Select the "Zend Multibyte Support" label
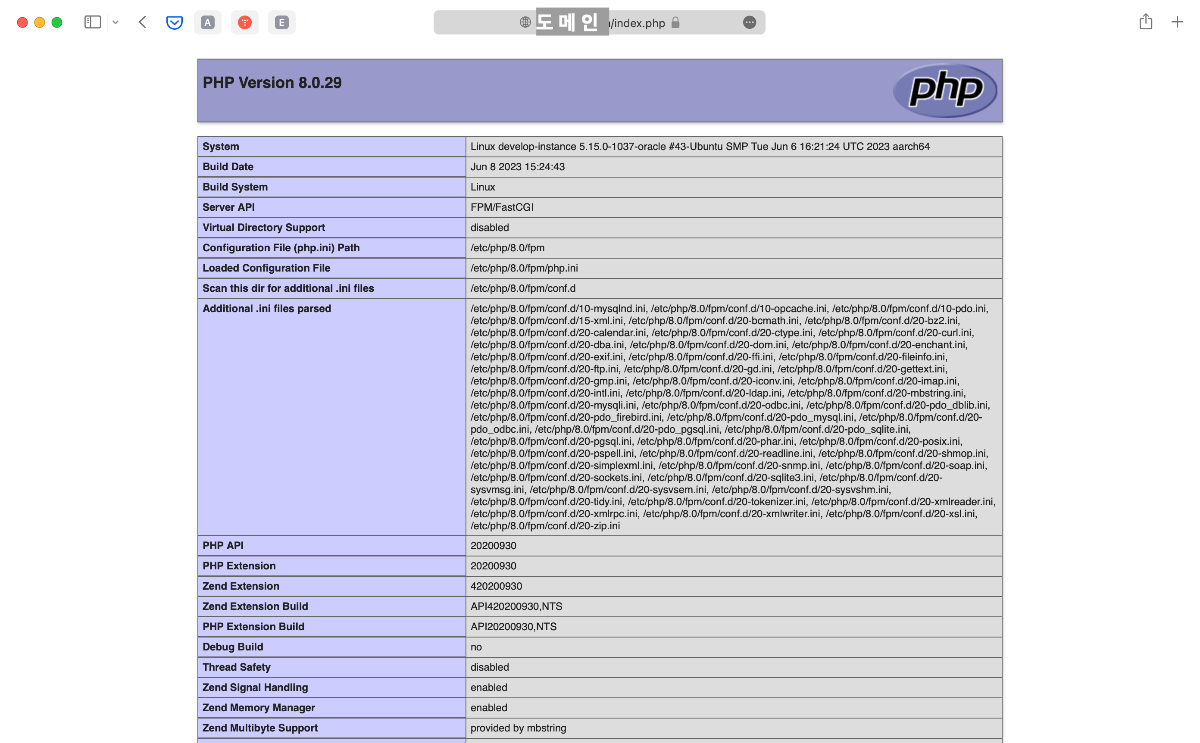 click(260, 728)
